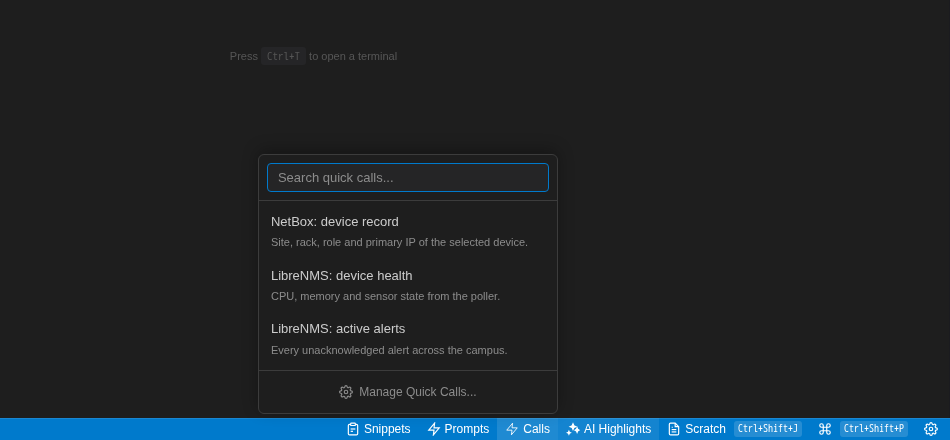Select LibreNMS: device health quick call
The height and width of the screenshot is (440, 950).
coord(408,285)
